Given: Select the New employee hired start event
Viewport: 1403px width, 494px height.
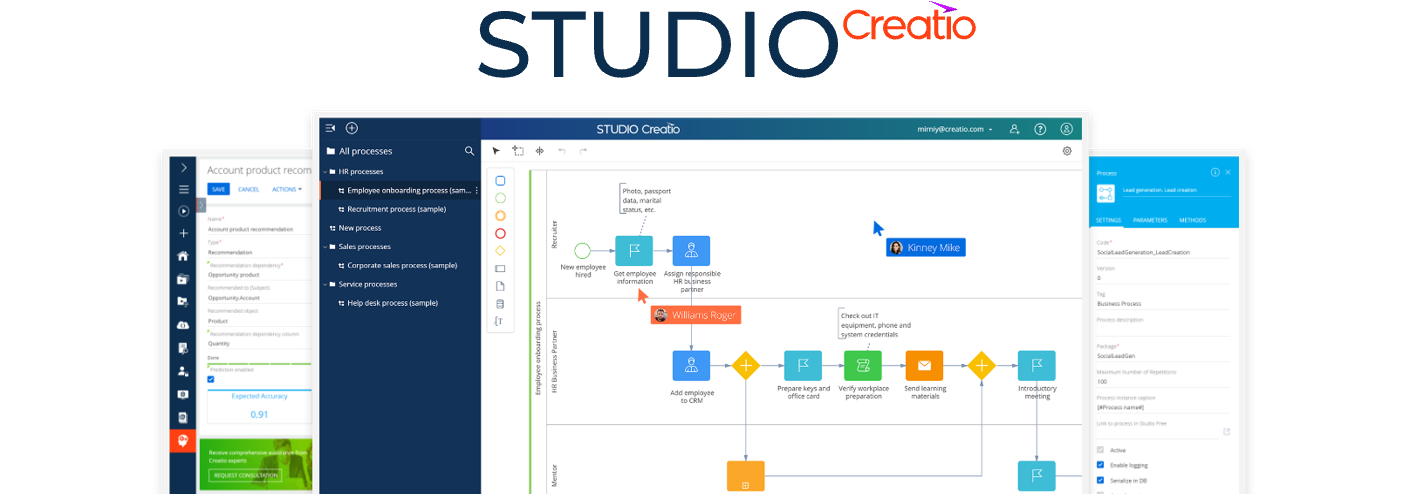Looking at the screenshot, I should coord(582,250).
